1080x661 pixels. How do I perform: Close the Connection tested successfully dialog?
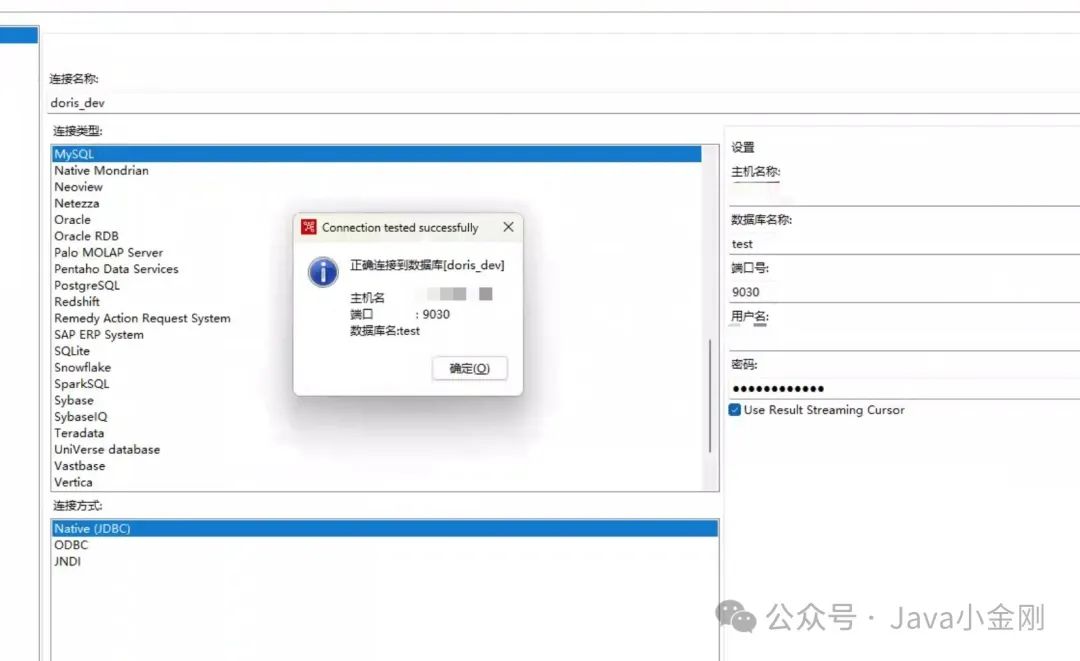(x=508, y=227)
